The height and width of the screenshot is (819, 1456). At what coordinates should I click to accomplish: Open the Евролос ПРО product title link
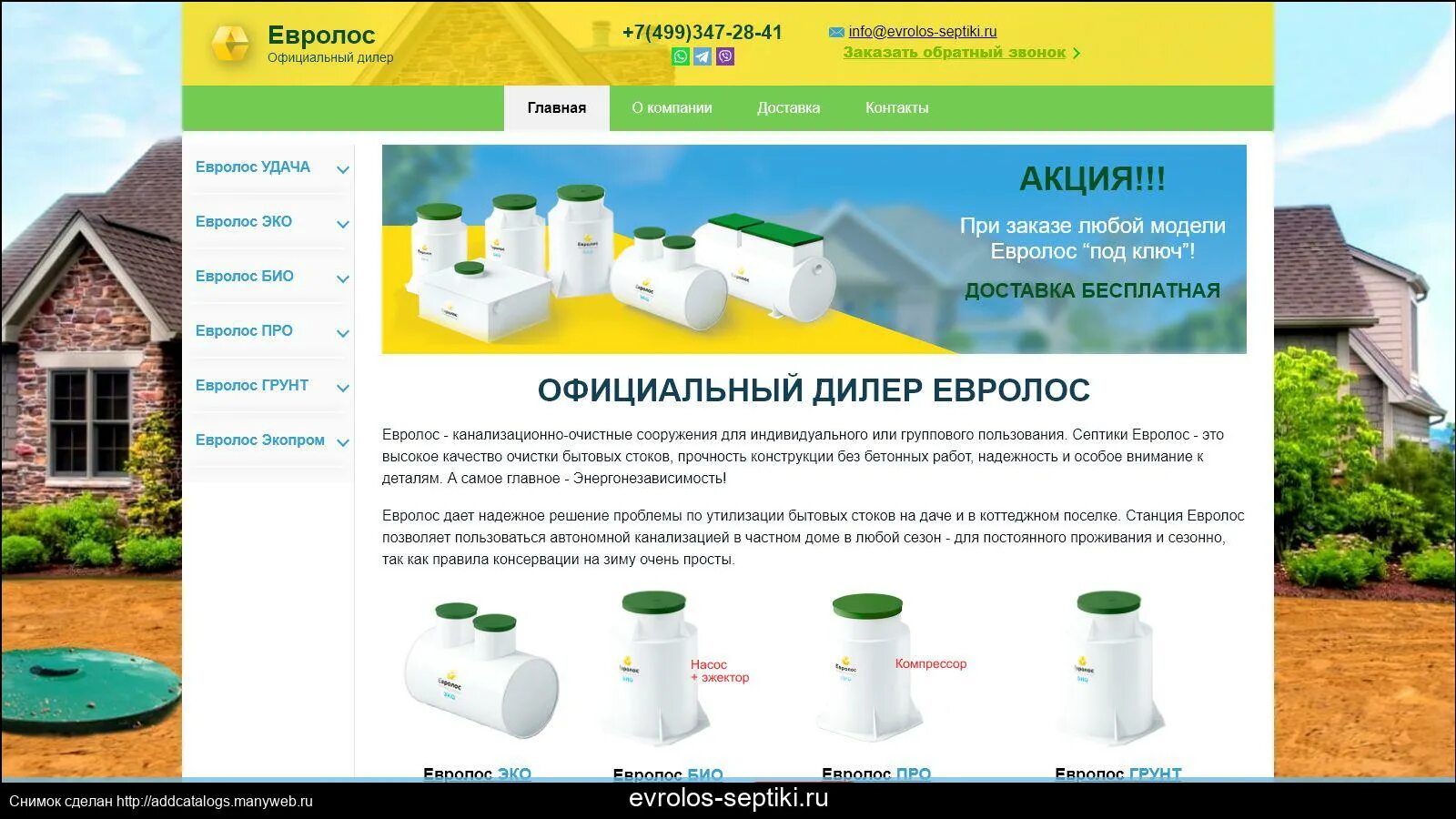pyautogui.click(x=876, y=773)
